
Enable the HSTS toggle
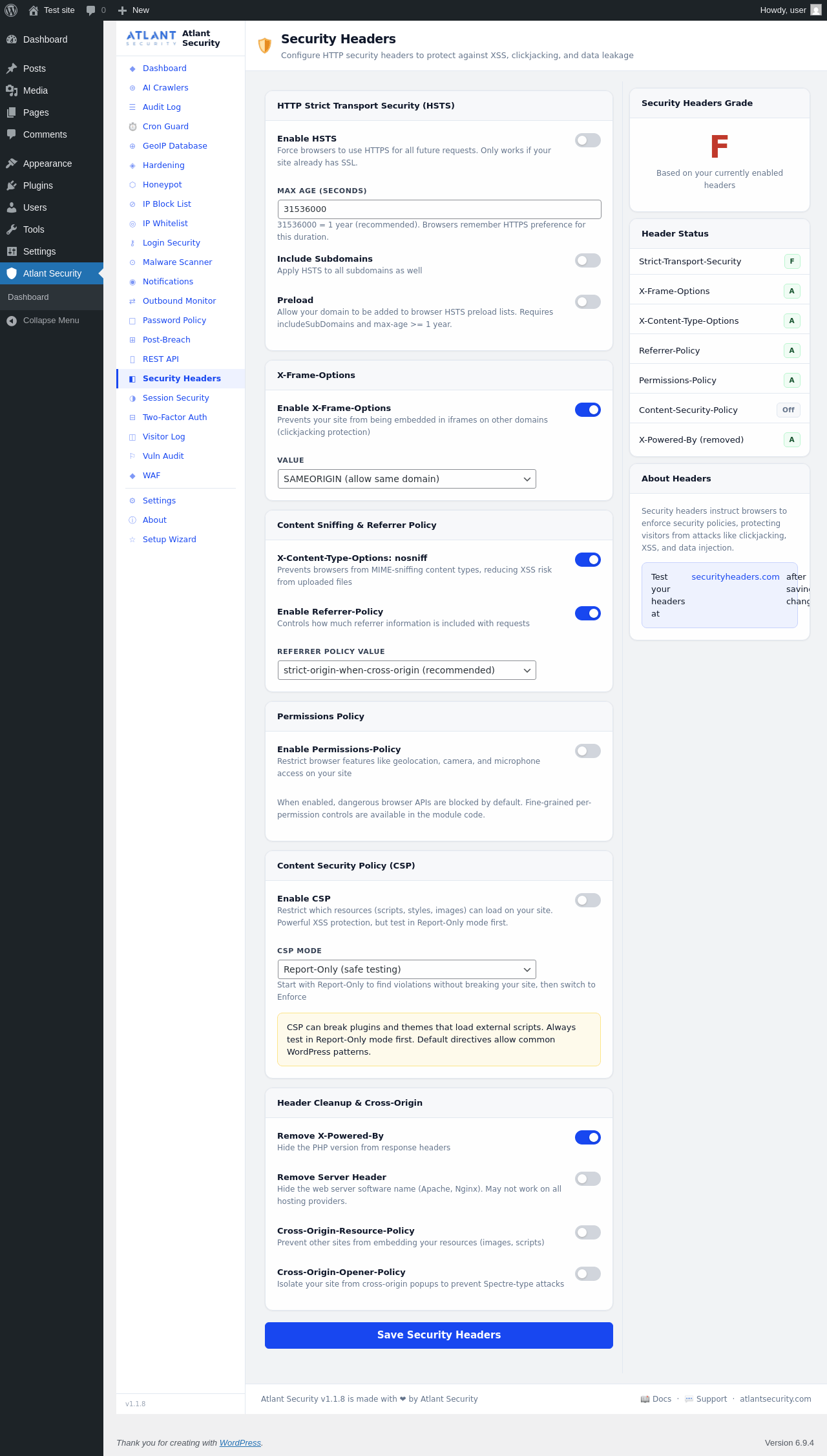[x=588, y=140]
